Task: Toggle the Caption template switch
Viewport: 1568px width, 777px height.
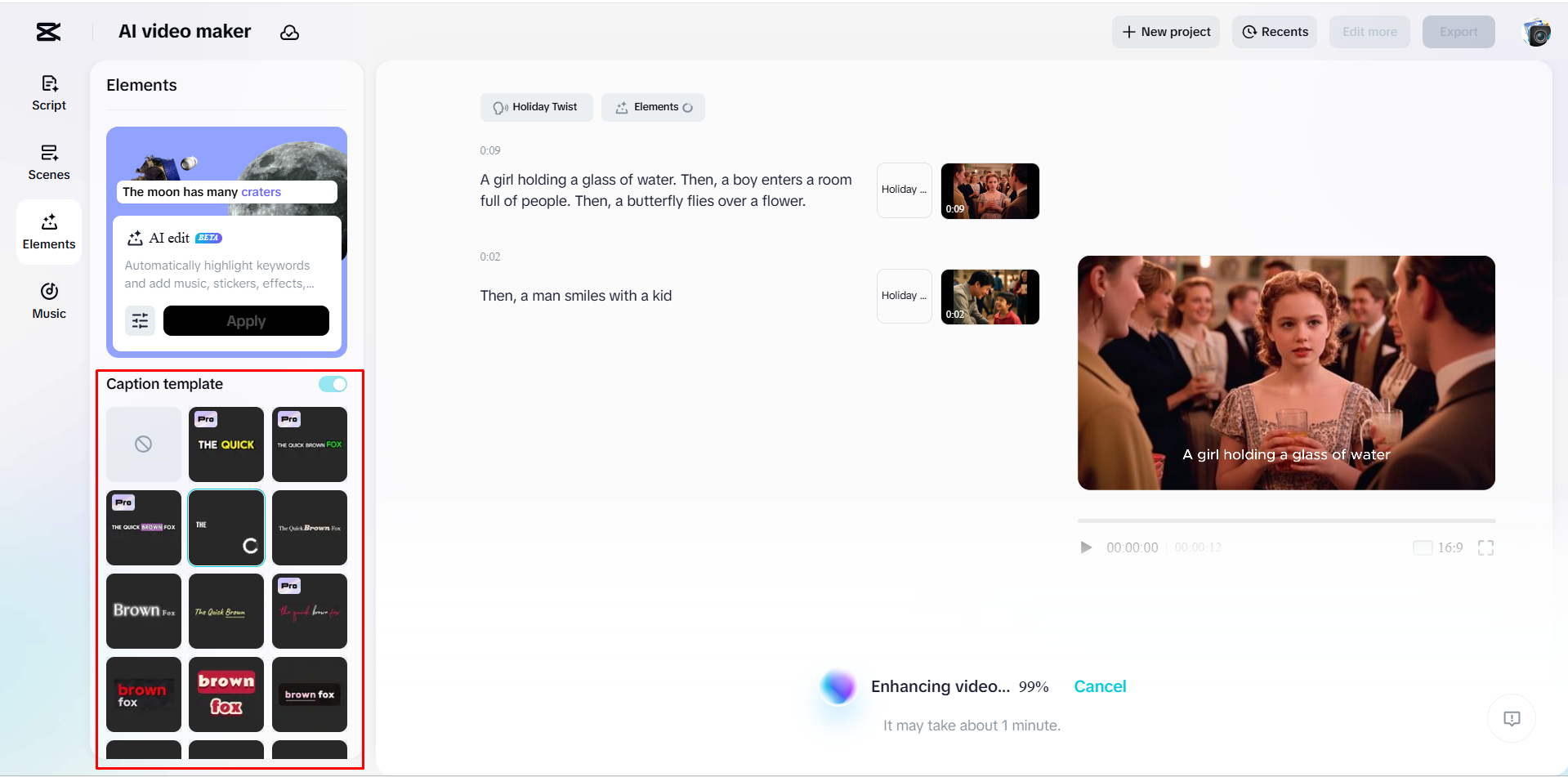Action: 333,384
